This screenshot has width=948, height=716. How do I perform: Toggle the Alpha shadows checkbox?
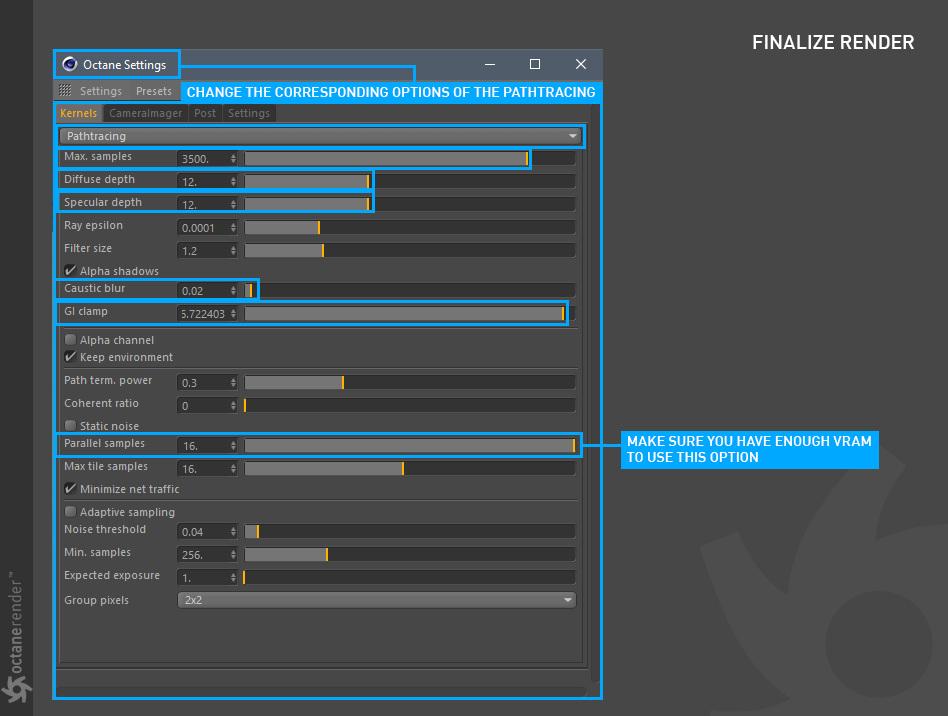70,270
